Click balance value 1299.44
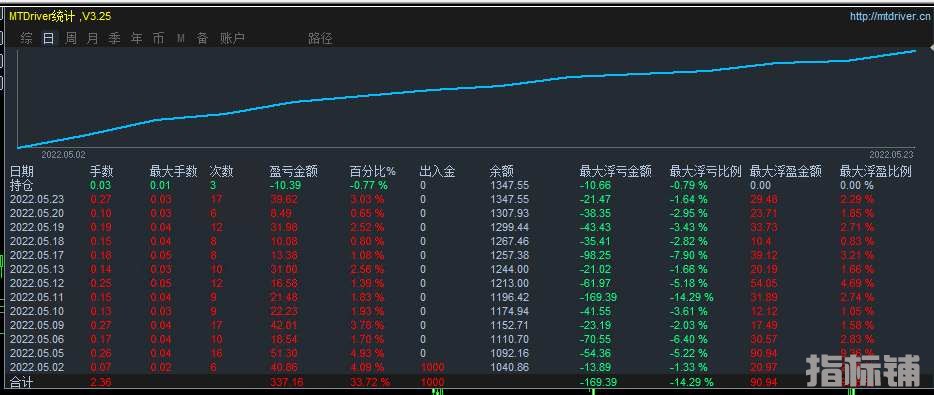 (509, 228)
